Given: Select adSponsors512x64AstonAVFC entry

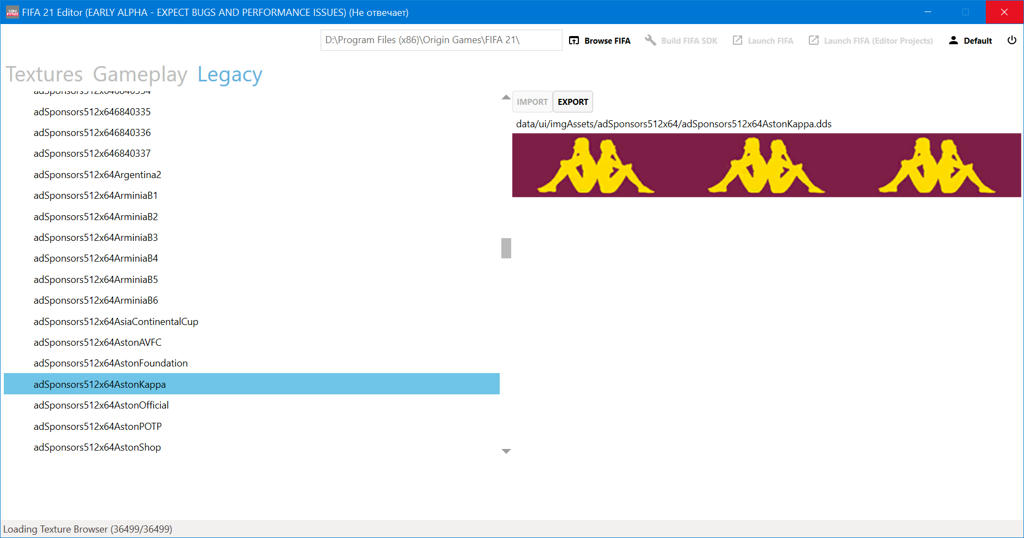Looking at the screenshot, I should coord(97,342).
